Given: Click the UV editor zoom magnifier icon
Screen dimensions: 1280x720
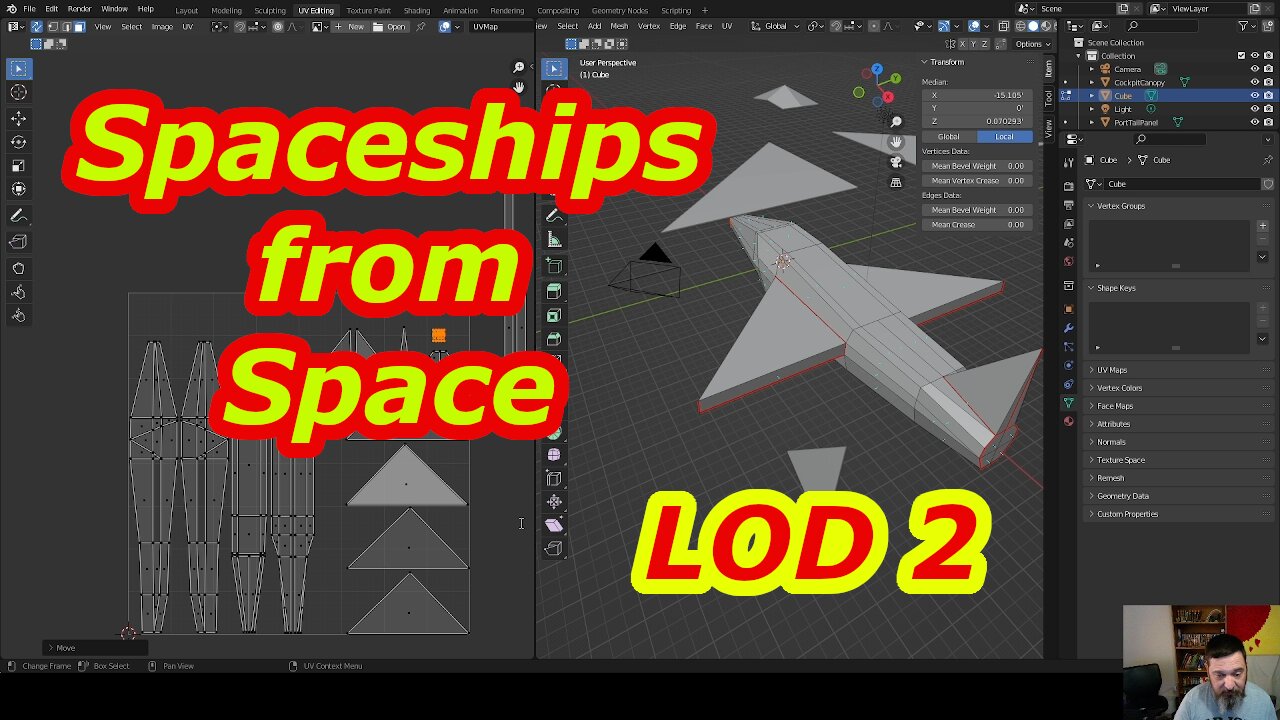Looking at the screenshot, I should [518, 68].
